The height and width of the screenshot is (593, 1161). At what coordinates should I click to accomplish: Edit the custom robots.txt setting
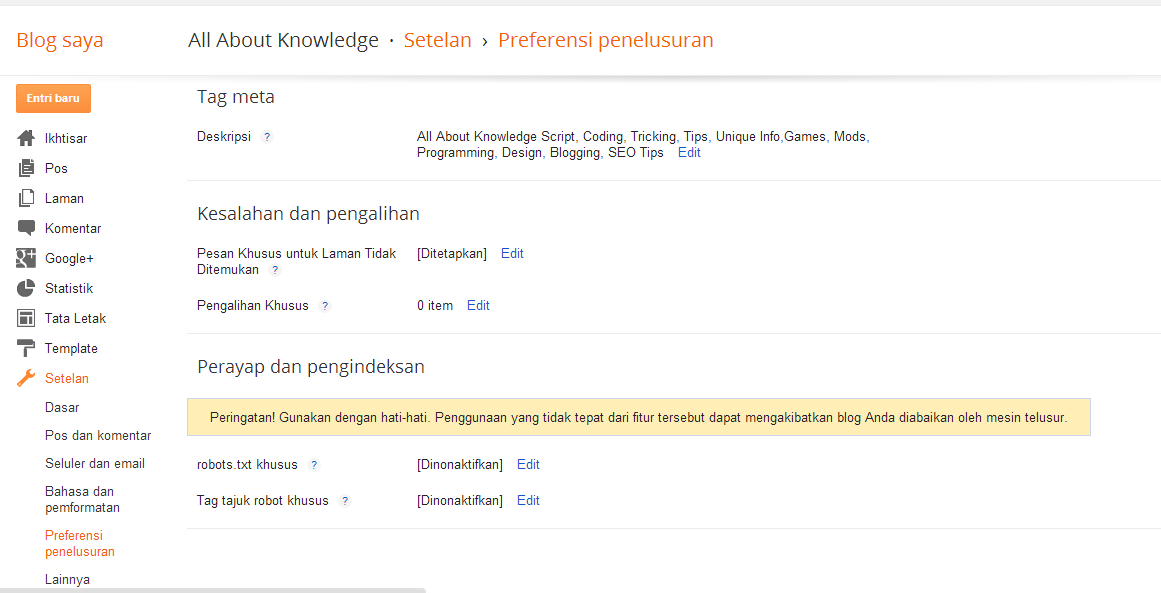tap(528, 464)
